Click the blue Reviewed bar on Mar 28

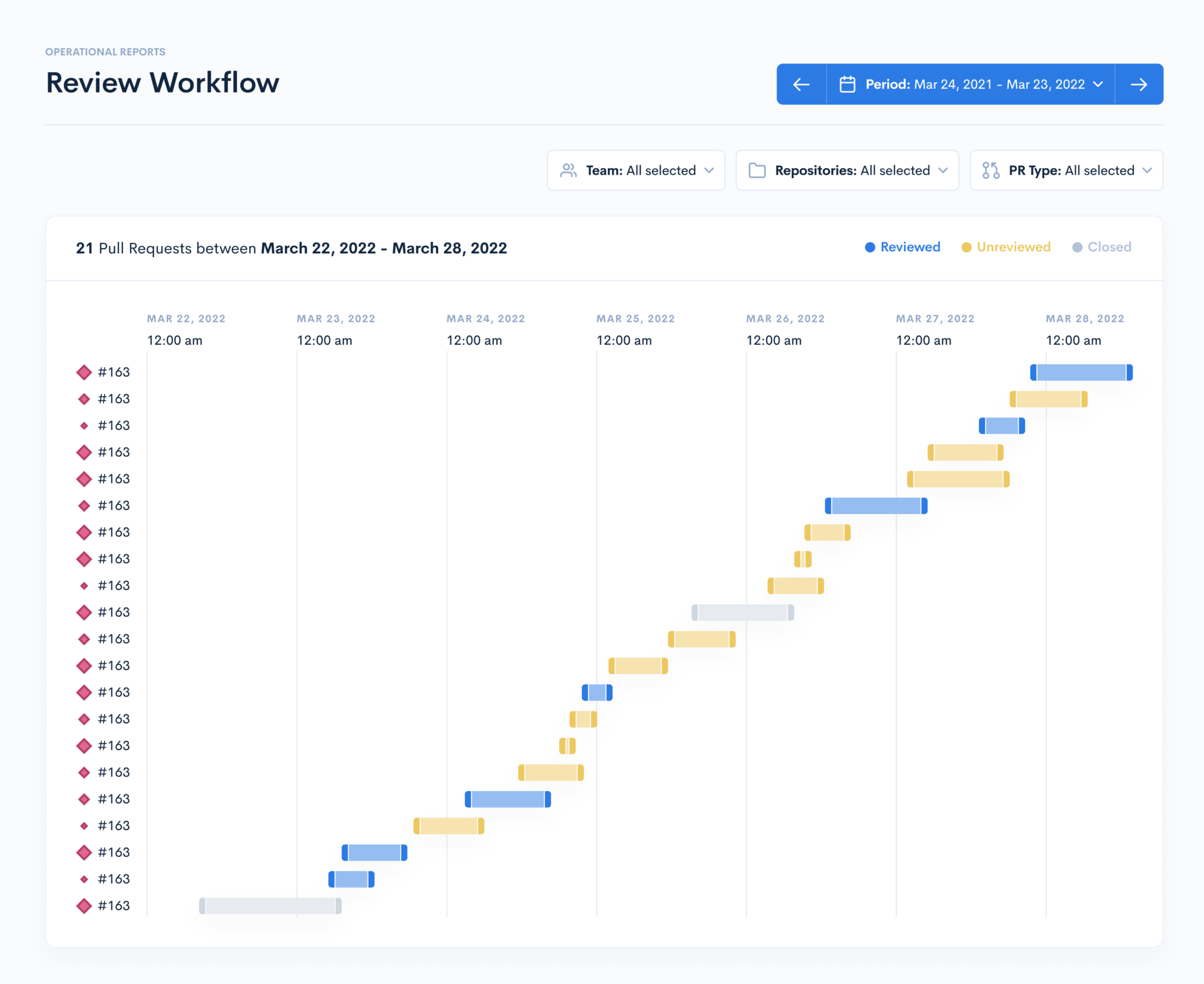[x=1081, y=371]
